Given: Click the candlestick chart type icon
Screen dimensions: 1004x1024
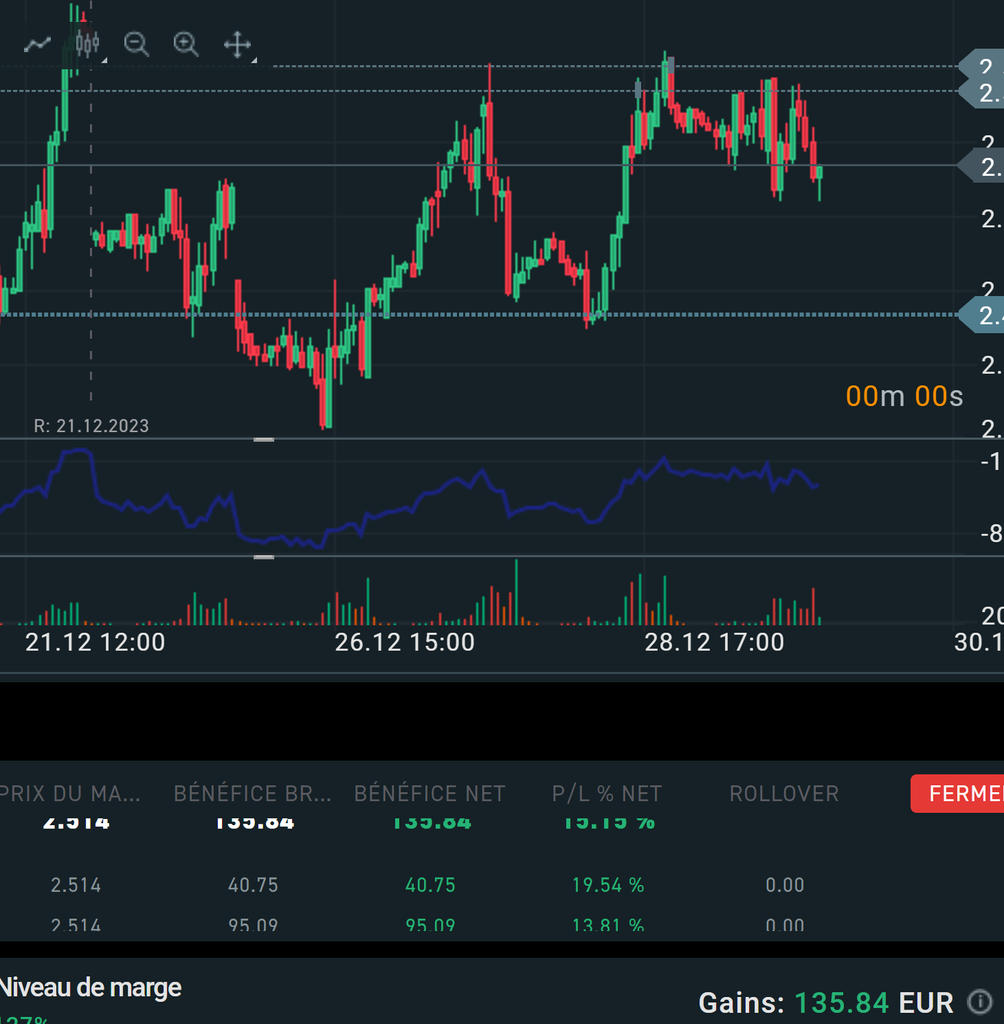Looking at the screenshot, I should pyautogui.click(x=87, y=44).
